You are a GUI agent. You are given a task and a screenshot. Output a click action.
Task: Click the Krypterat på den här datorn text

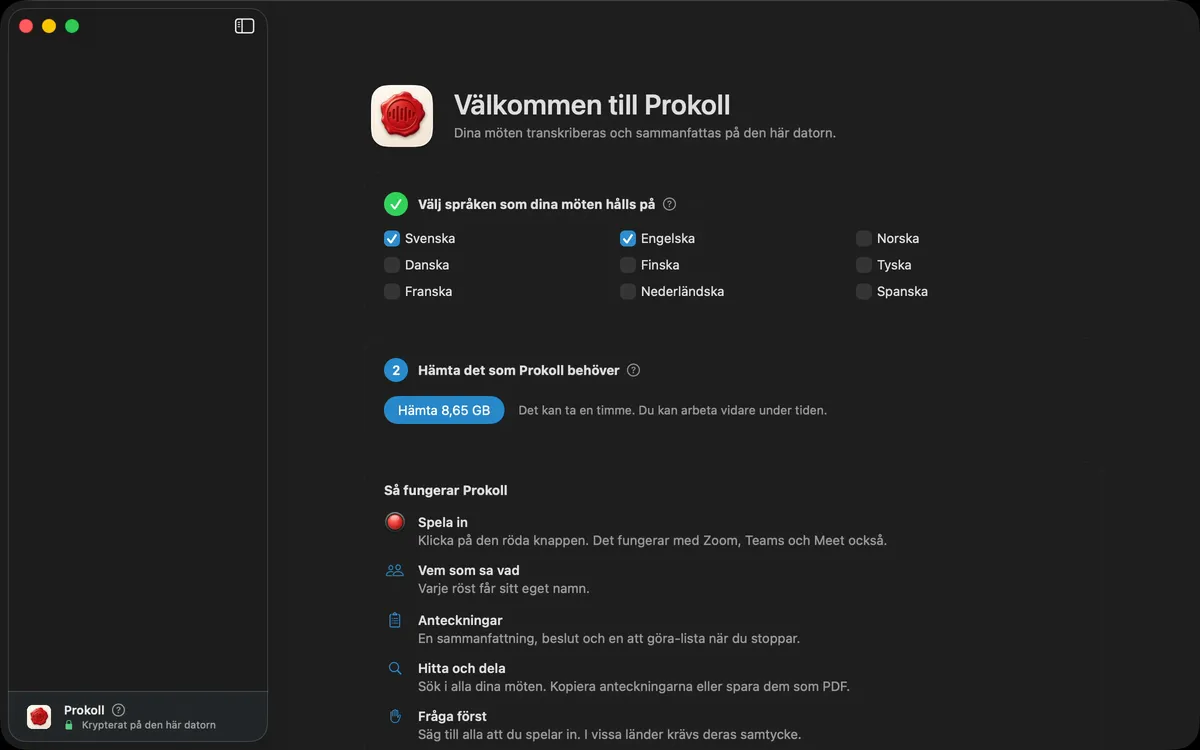click(149, 725)
